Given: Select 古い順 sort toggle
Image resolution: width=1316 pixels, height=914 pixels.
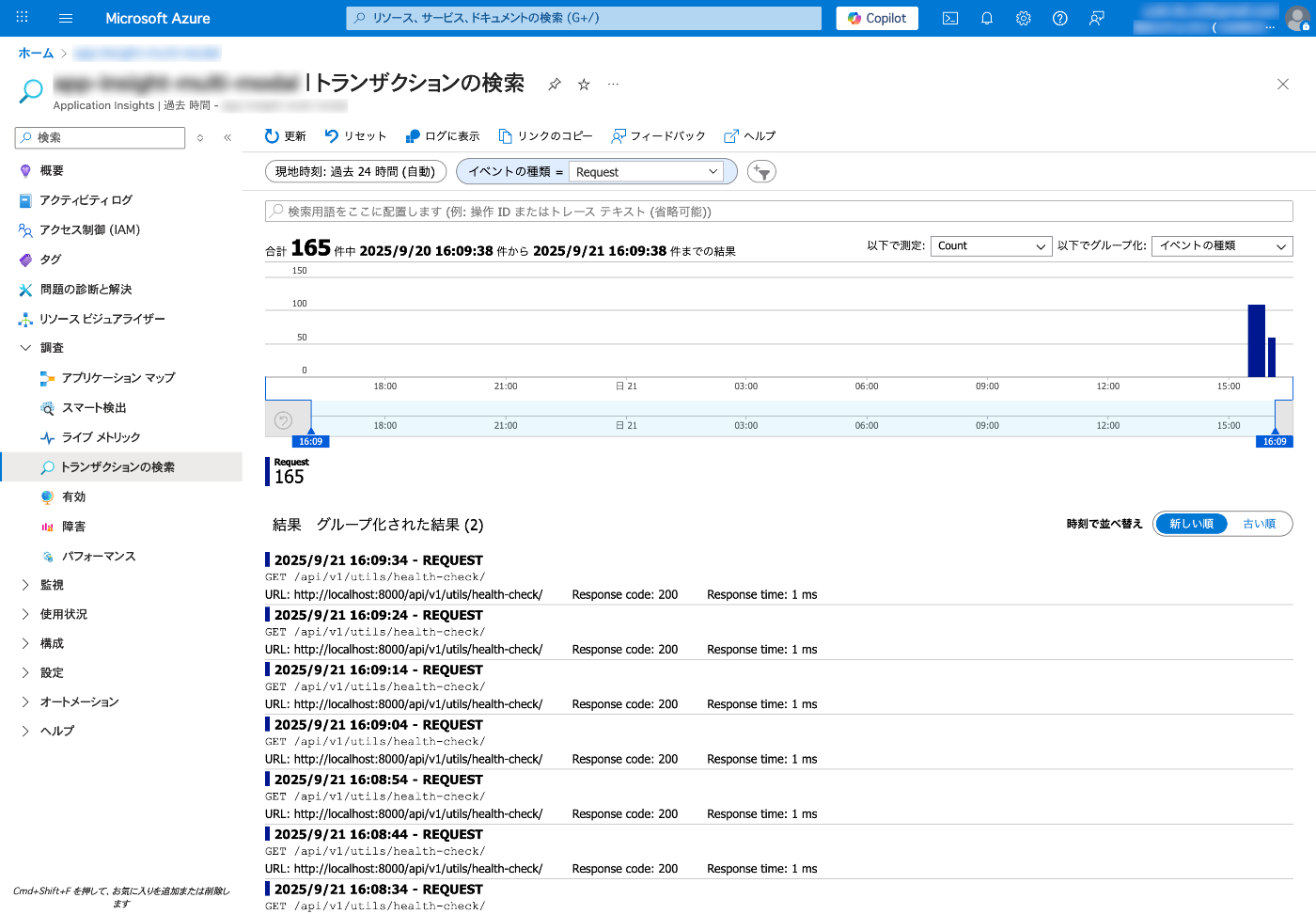Looking at the screenshot, I should pyautogui.click(x=1260, y=524).
